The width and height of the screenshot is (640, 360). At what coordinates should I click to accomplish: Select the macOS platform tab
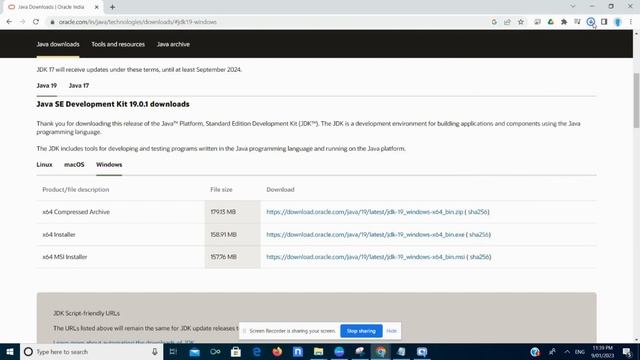click(74, 164)
